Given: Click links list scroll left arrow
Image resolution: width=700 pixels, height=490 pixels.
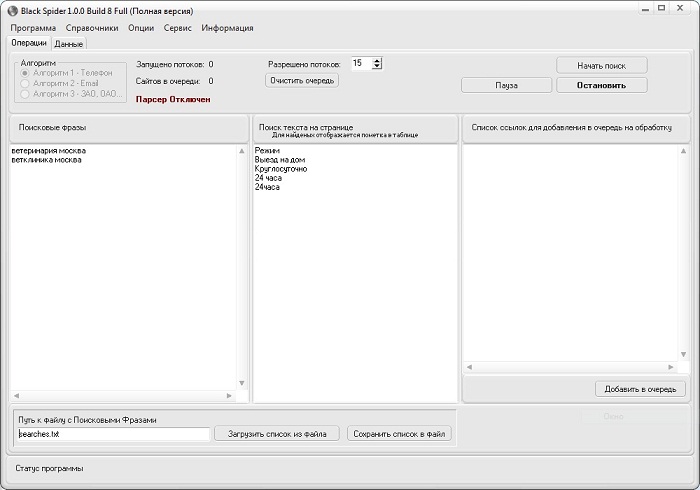Looking at the screenshot, I should (x=469, y=367).
